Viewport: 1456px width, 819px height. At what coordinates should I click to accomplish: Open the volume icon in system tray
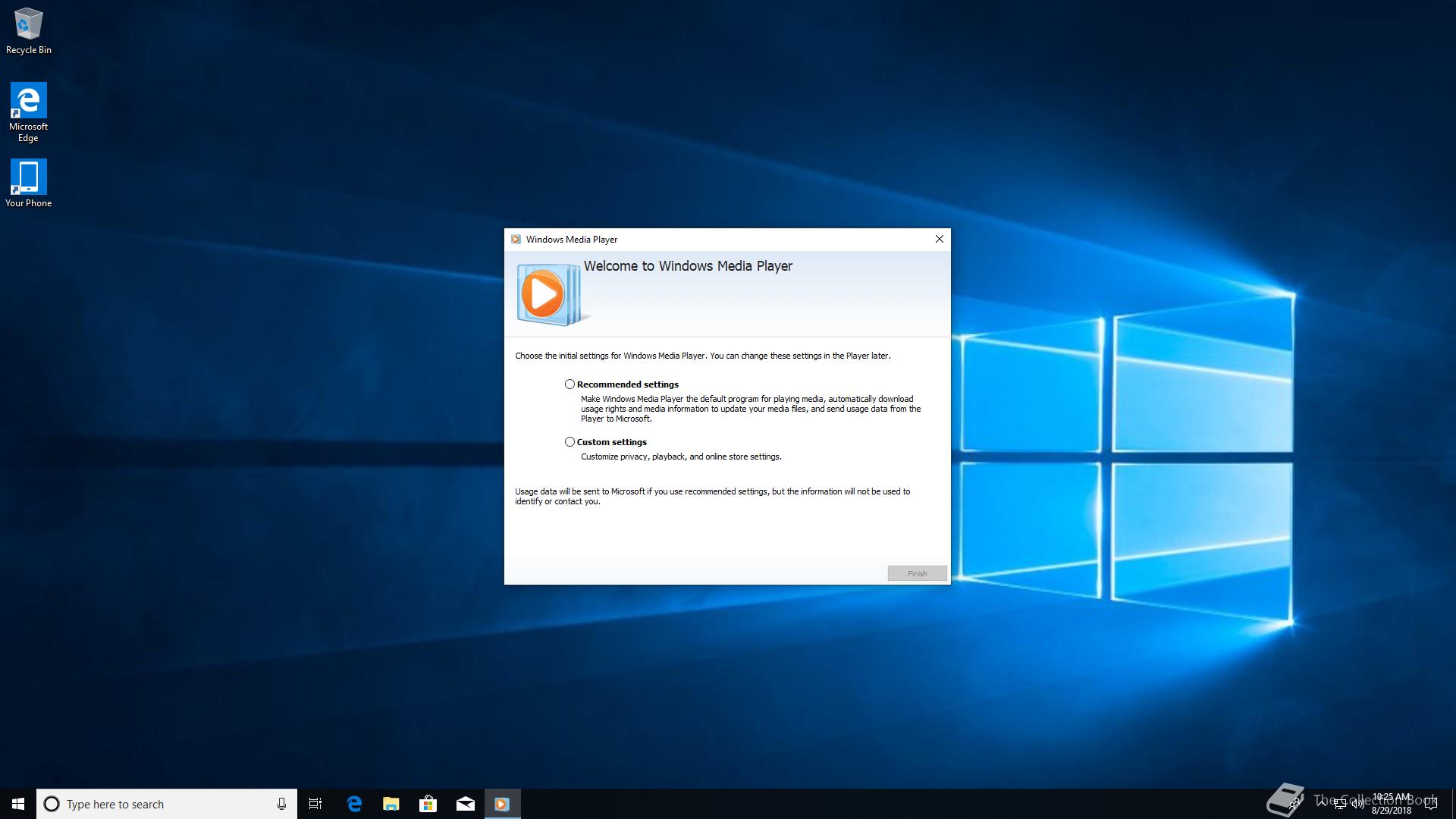point(1357,805)
